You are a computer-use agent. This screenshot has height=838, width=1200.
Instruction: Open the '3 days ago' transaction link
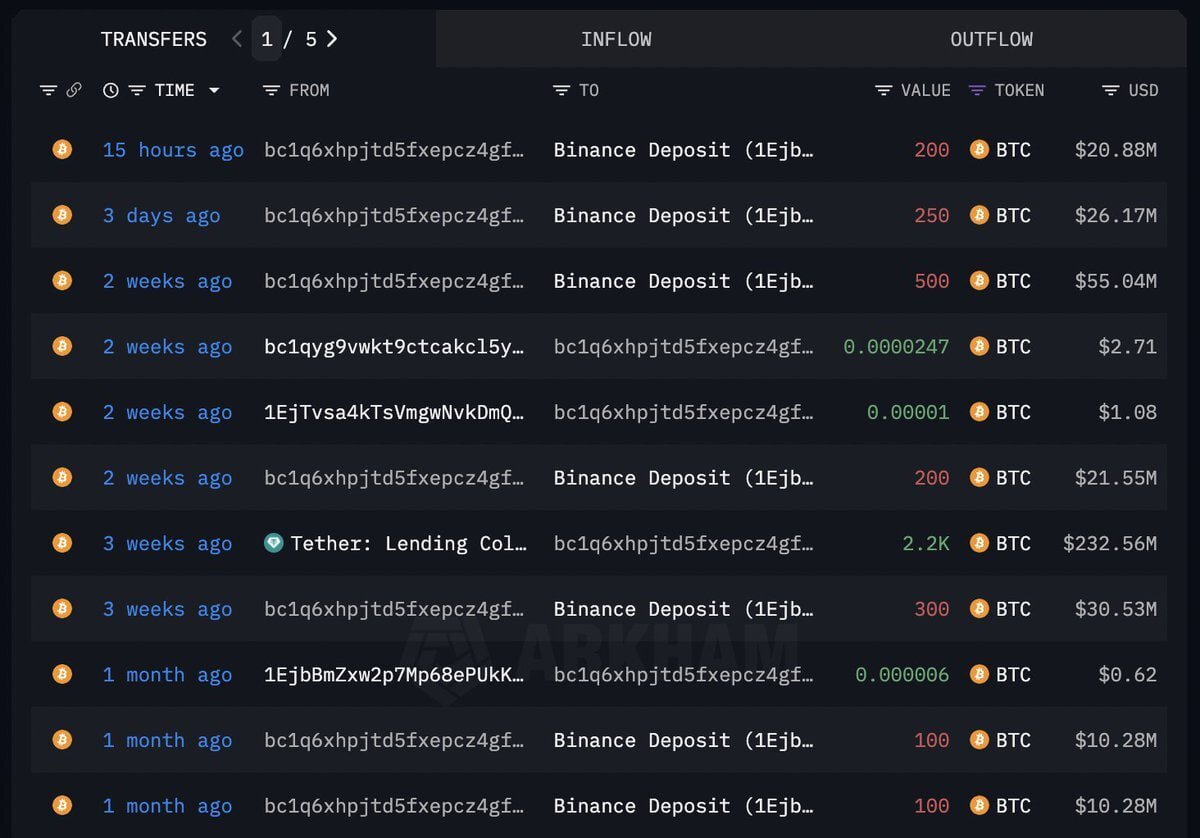(161, 215)
